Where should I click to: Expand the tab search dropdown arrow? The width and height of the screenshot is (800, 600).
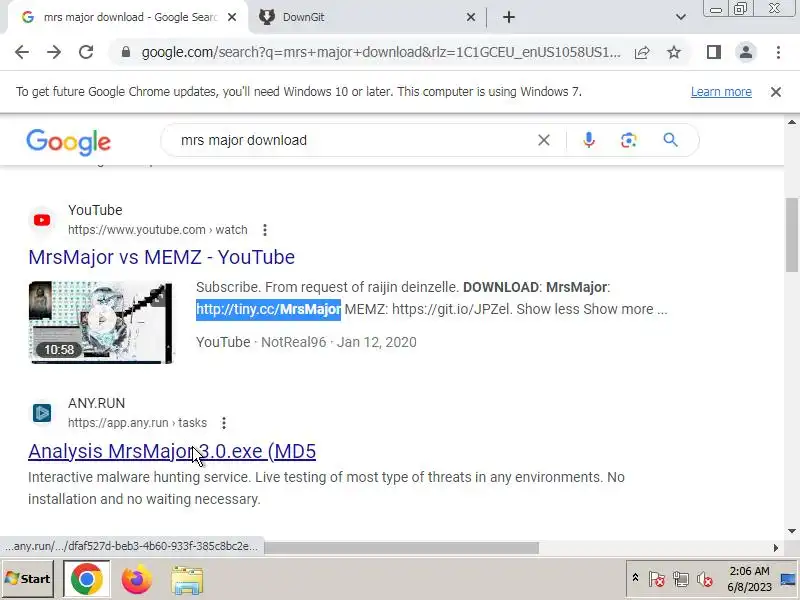pos(681,17)
